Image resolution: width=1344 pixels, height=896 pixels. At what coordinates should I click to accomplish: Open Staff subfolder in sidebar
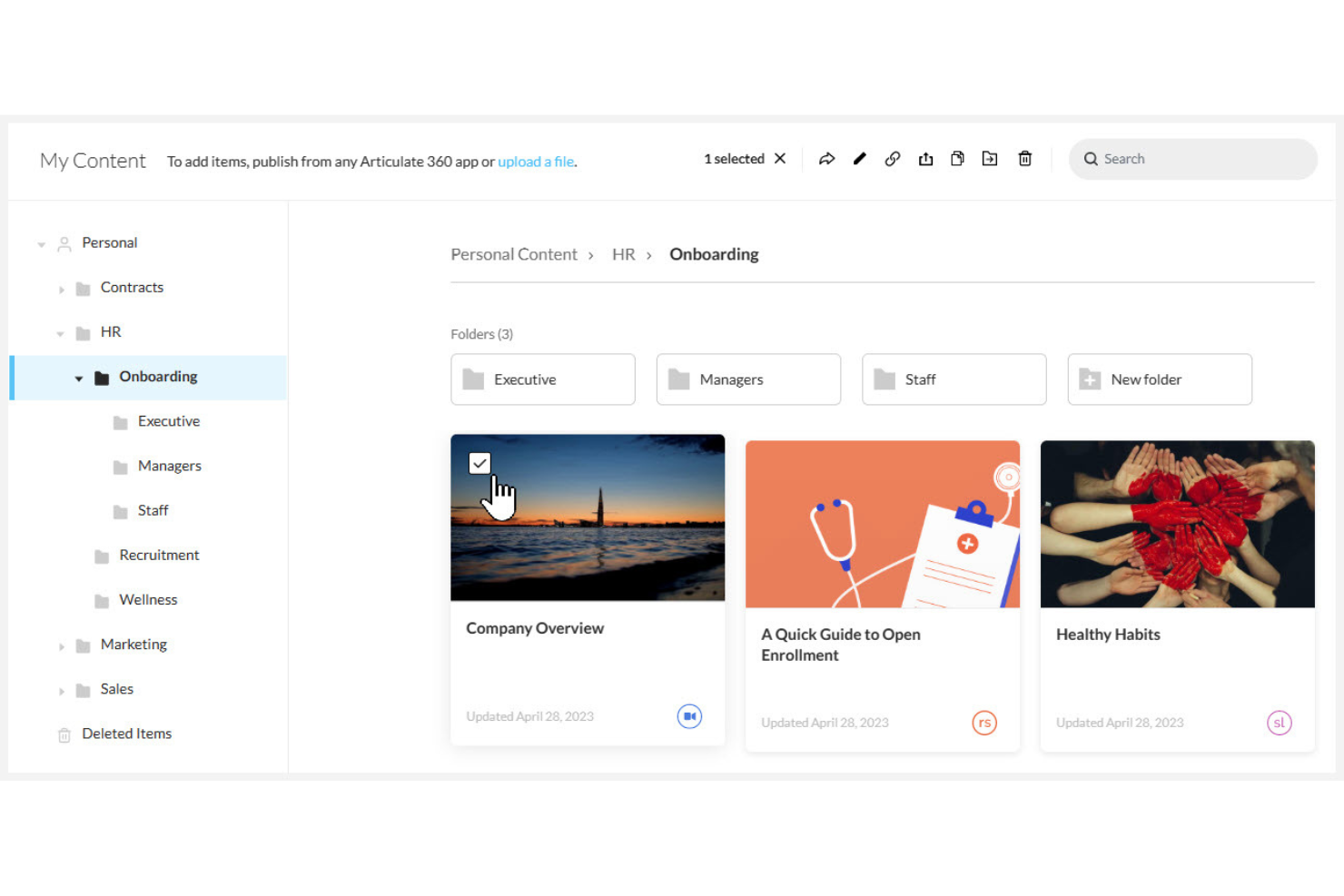tap(153, 510)
